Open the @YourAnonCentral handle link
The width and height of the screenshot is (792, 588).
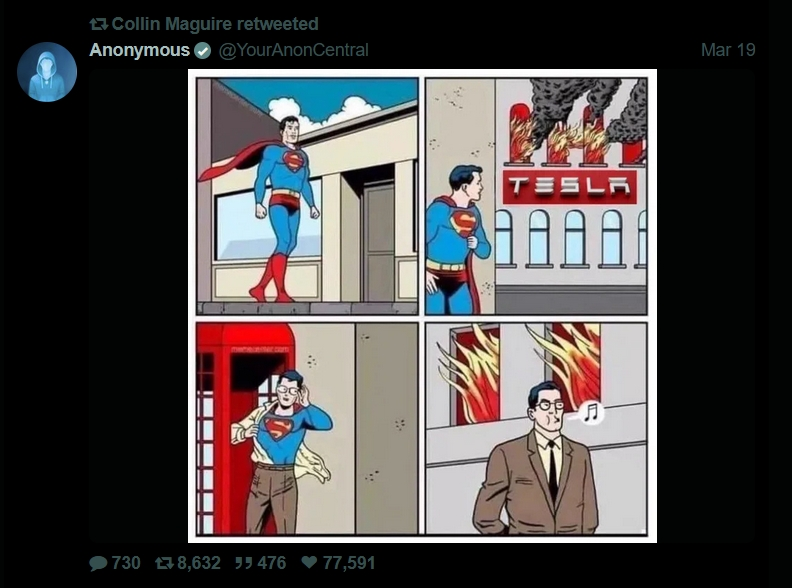(x=293, y=50)
